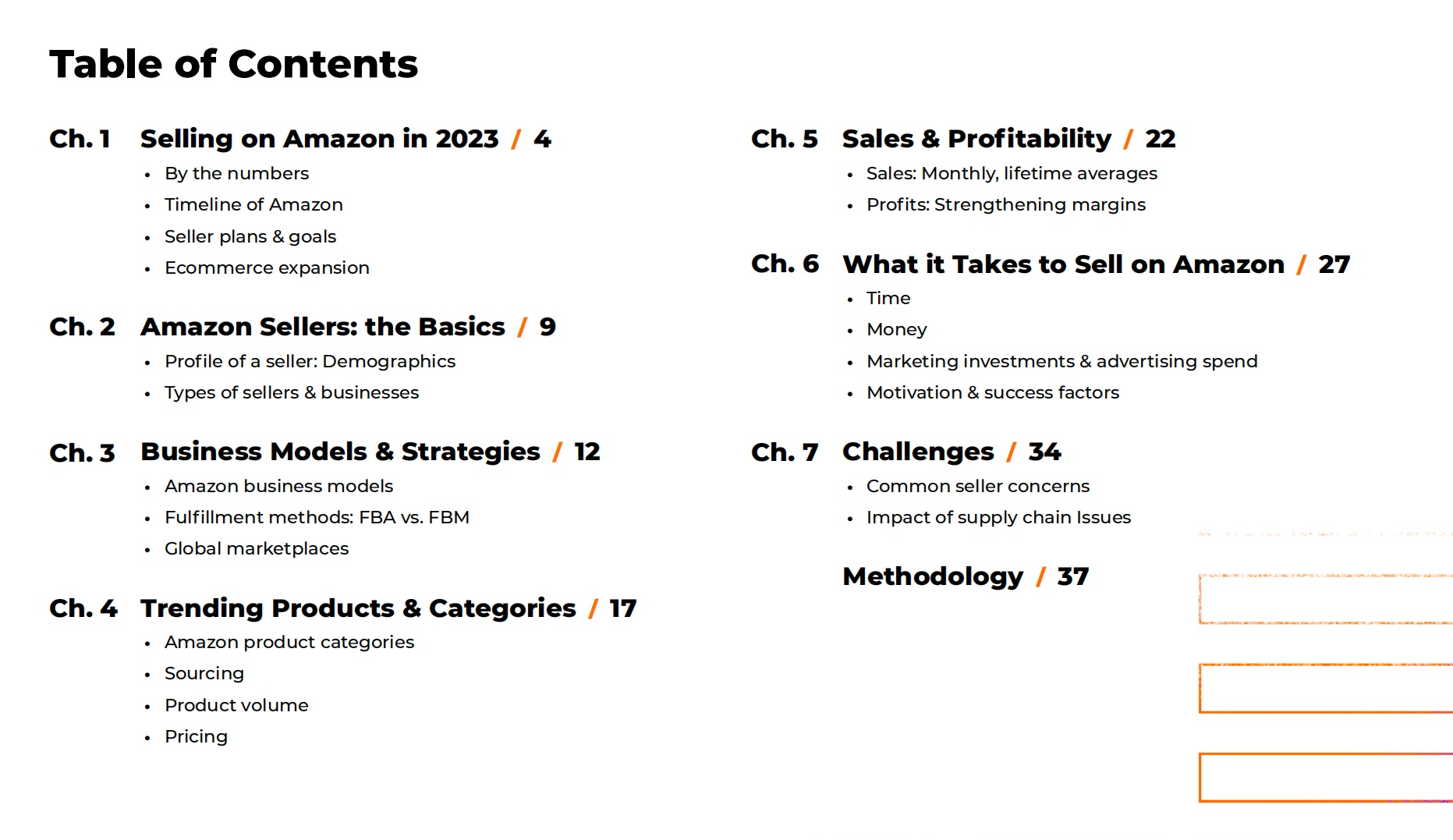Image resolution: width=1453 pixels, height=840 pixels.
Task: Click 'Timeline of Amazon' subsection
Action: 253,204
